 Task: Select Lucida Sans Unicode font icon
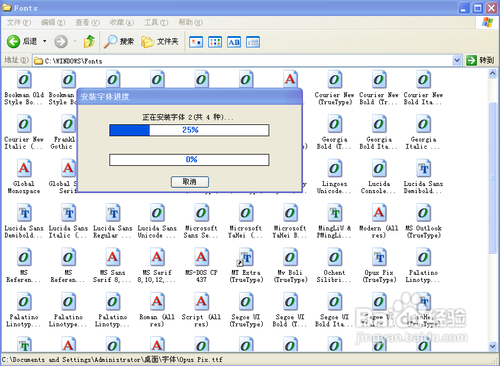click(157, 213)
